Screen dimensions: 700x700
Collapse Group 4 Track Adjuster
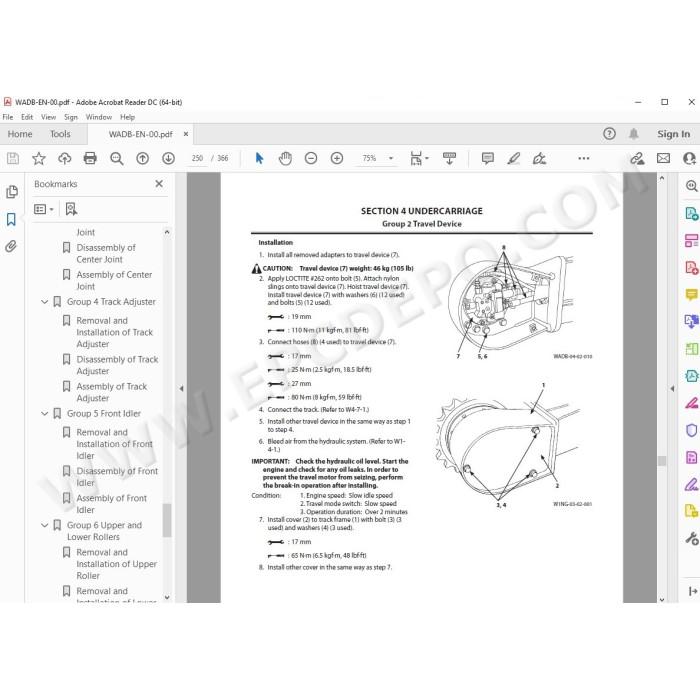(45, 302)
